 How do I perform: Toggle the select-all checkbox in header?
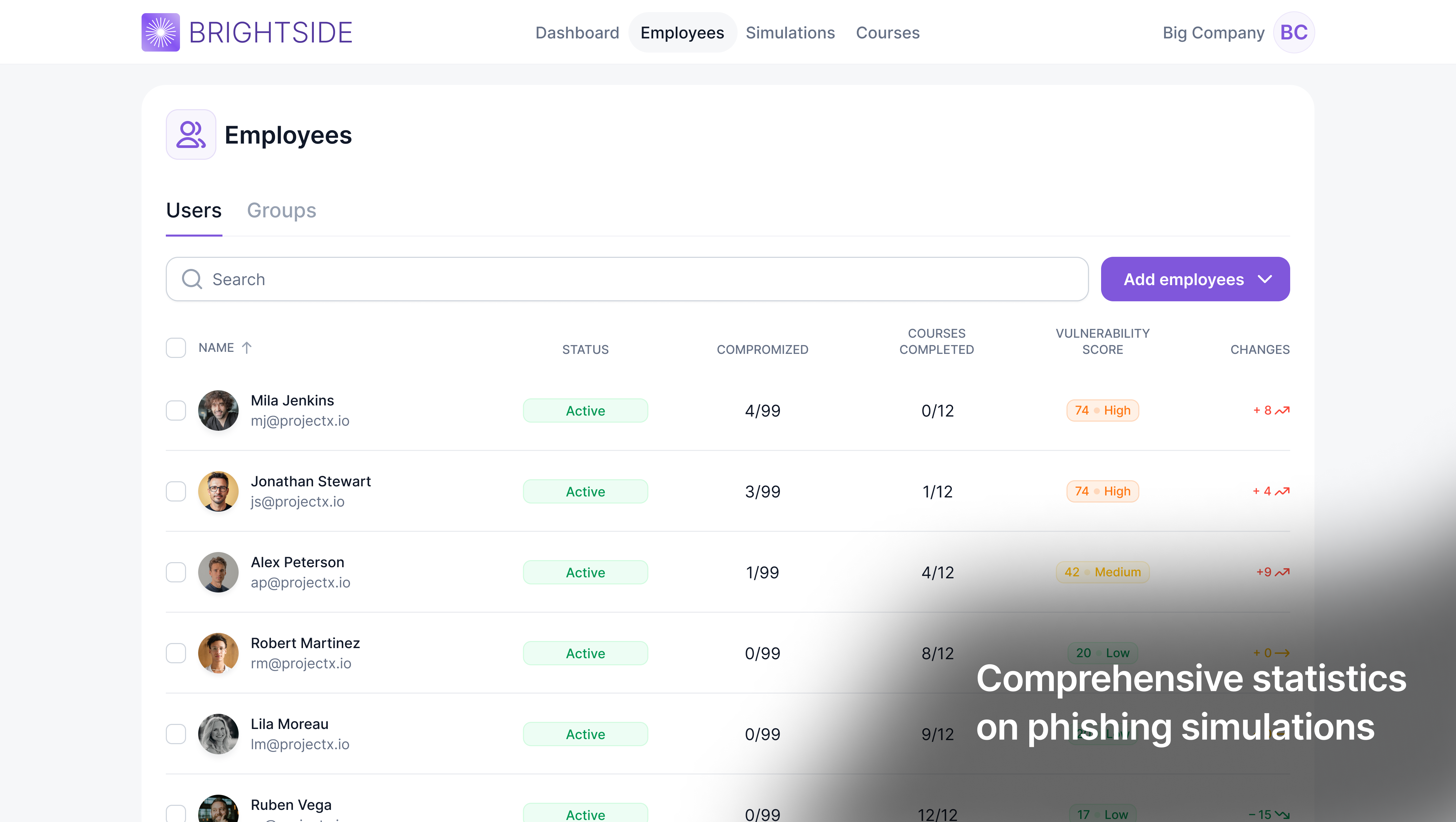[x=176, y=348]
